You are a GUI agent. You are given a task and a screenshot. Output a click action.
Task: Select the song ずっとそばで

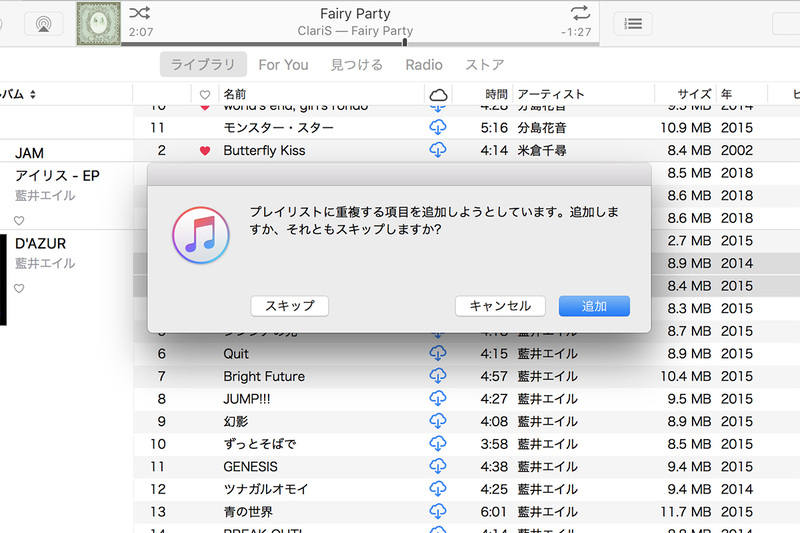(260, 444)
